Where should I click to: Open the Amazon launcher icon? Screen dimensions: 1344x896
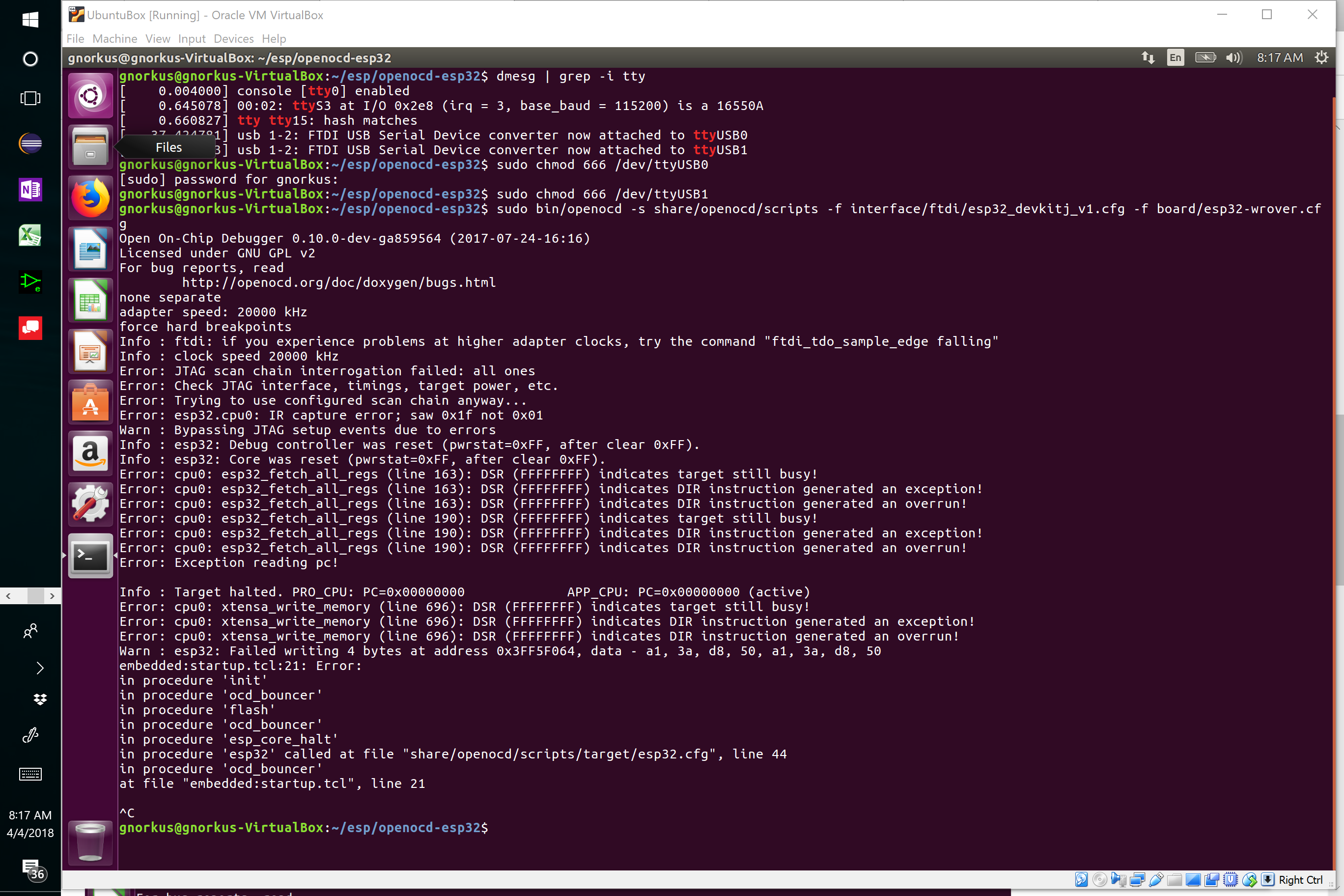[90, 454]
